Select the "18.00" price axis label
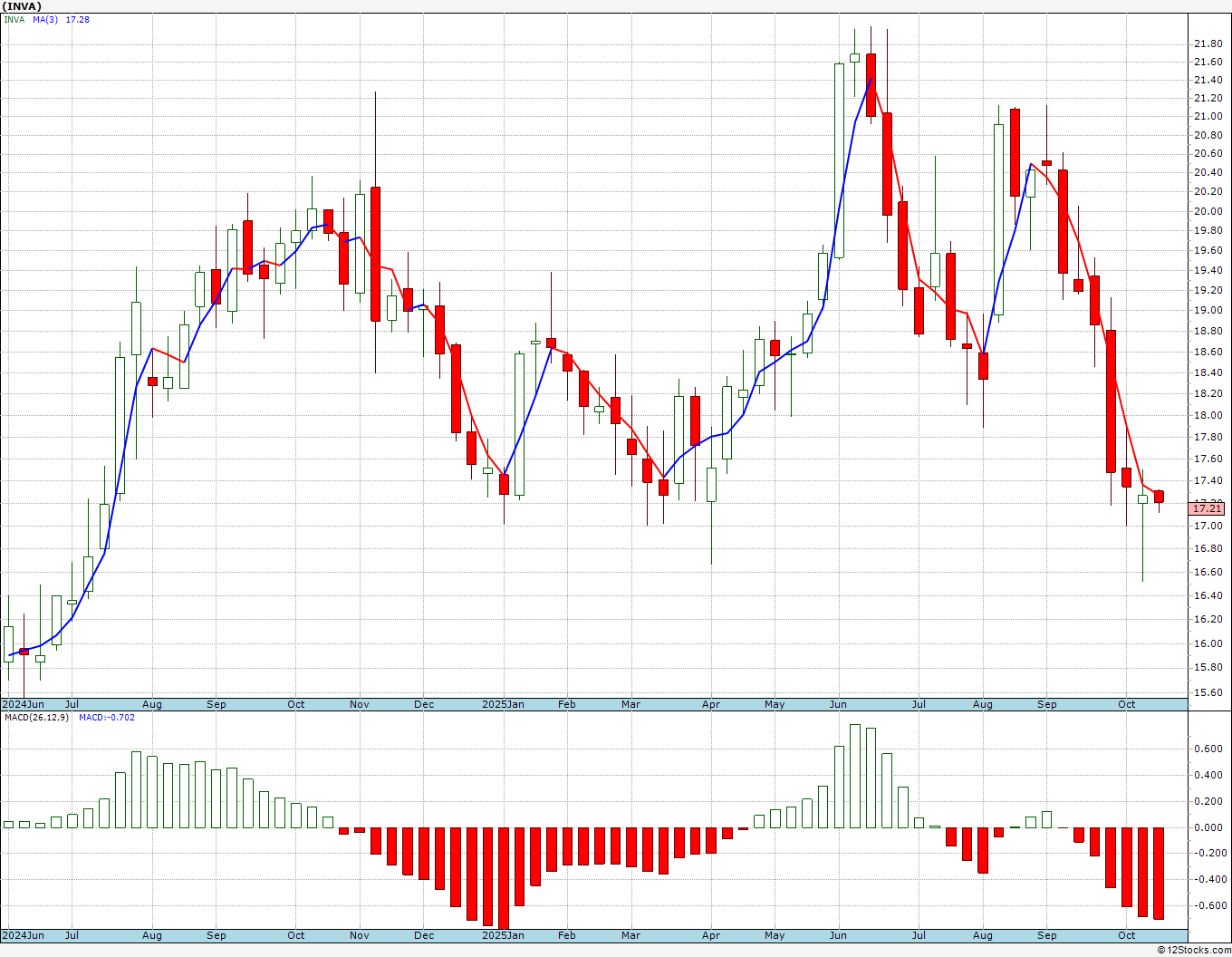The width and height of the screenshot is (1232, 957). pyautogui.click(x=1208, y=416)
